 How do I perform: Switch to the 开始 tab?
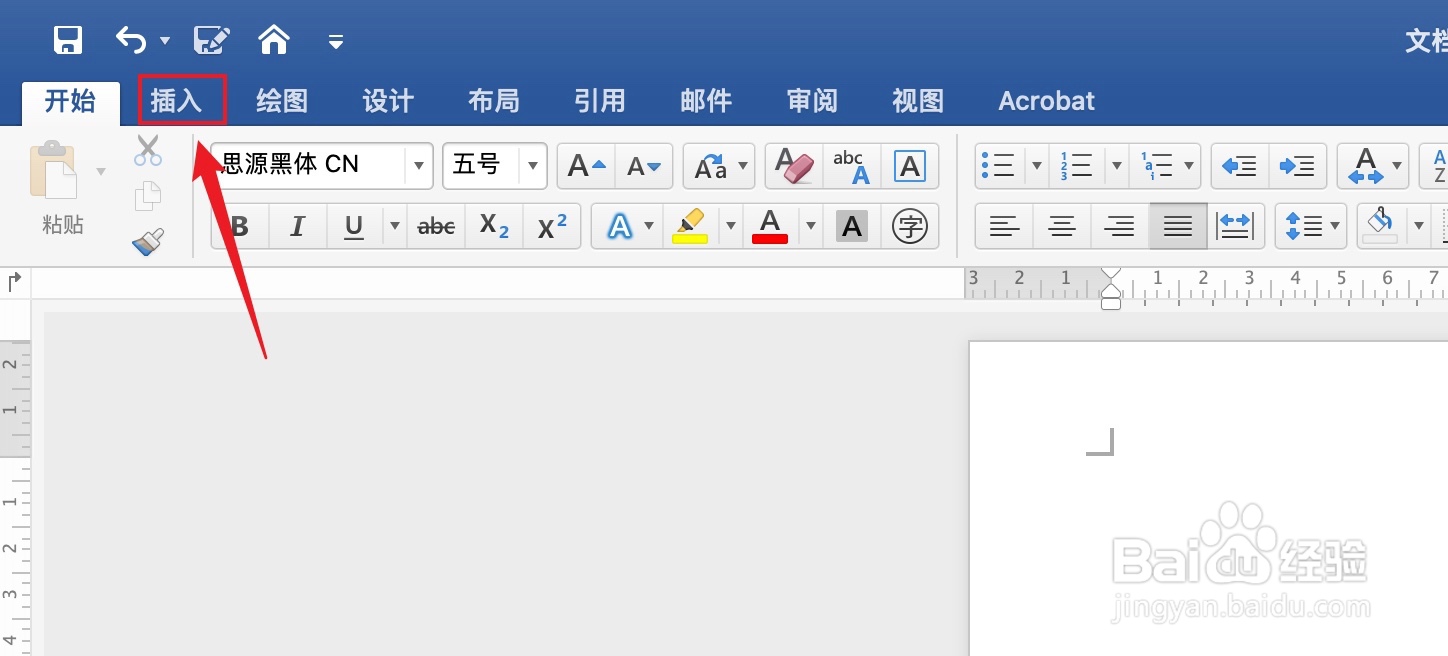pyautogui.click(x=71, y=101)
